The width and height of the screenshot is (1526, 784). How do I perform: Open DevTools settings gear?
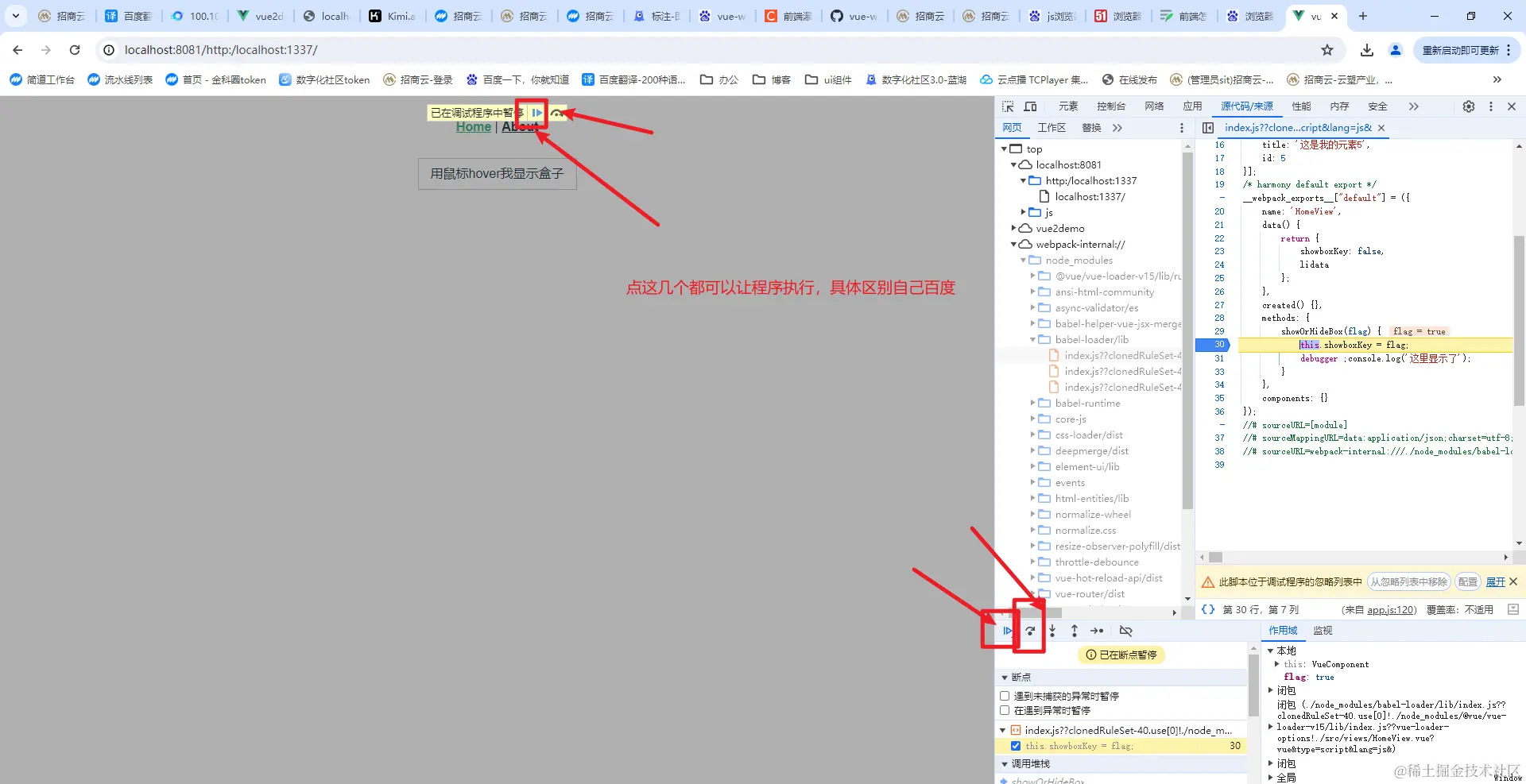pyautogui.click(x=1469, y=106)
